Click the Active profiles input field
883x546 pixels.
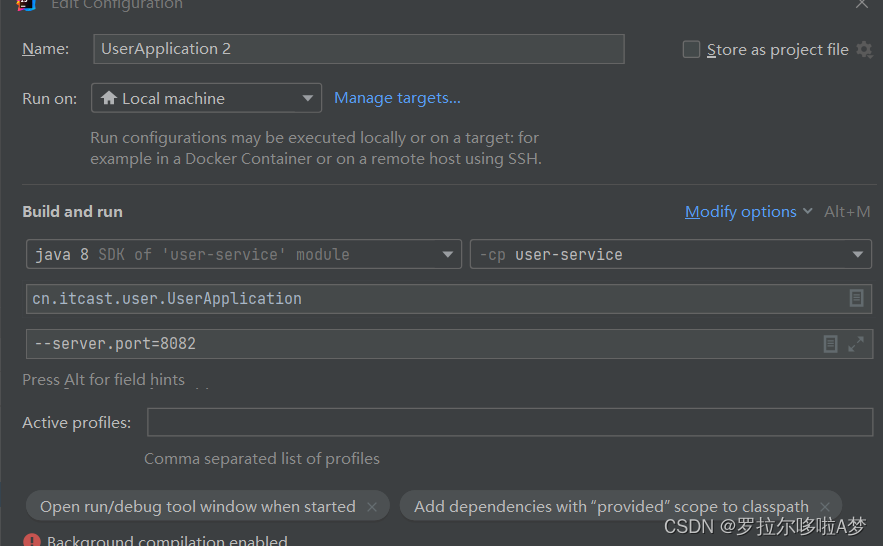[x=510, y=422]
